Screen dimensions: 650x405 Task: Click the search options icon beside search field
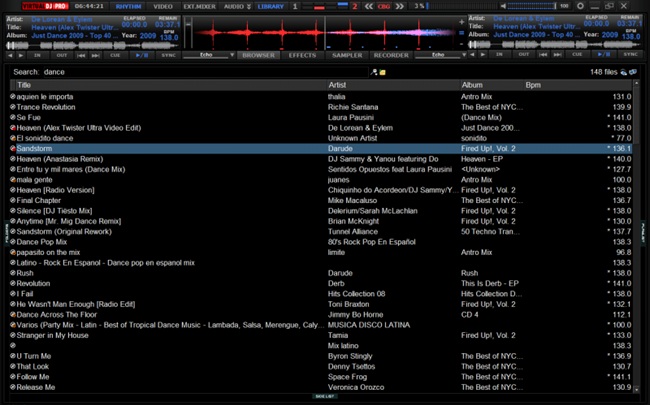(374, 72)
